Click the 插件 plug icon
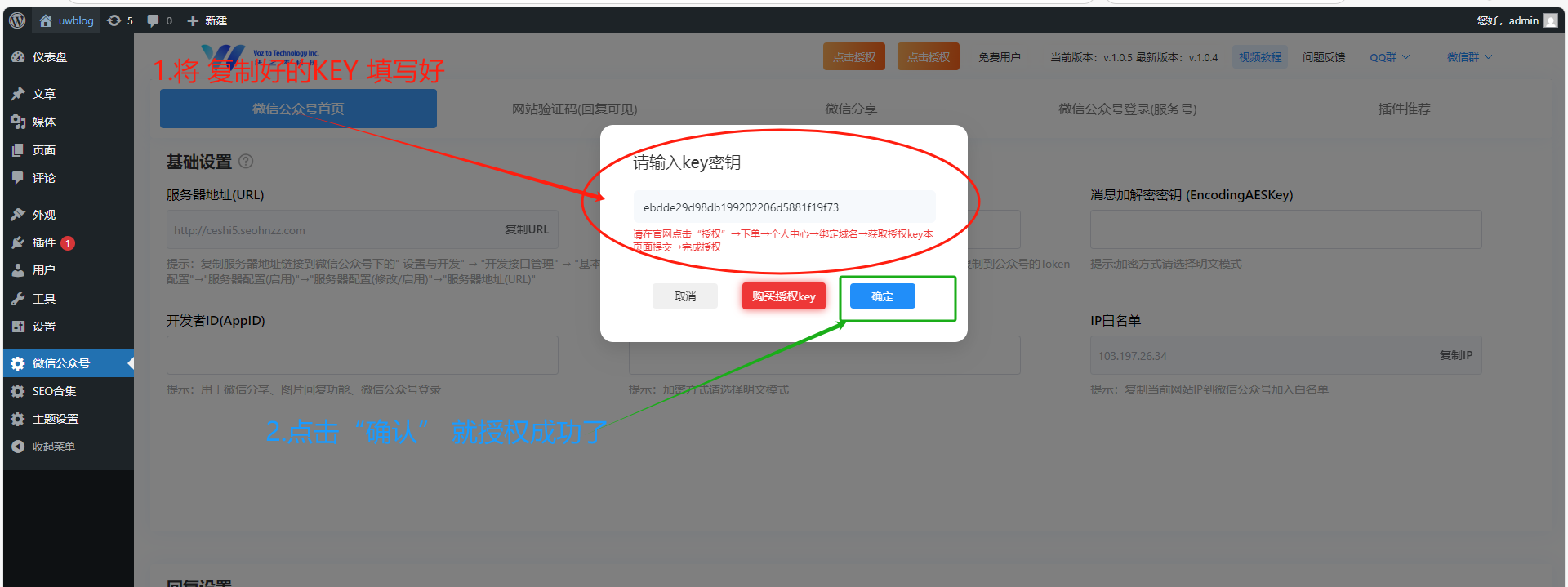 pos(18,242)
